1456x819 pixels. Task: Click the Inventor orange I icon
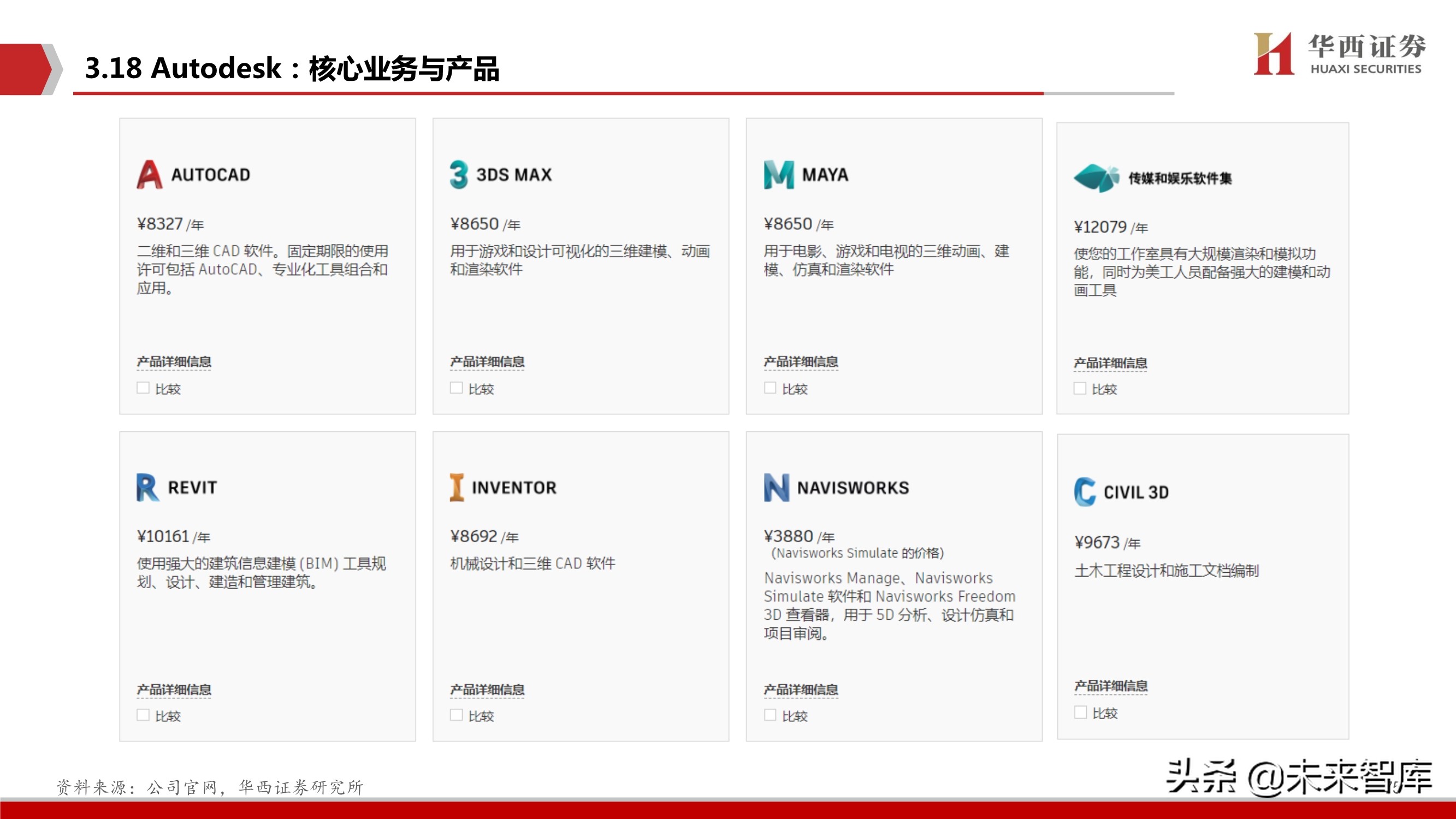457,487
